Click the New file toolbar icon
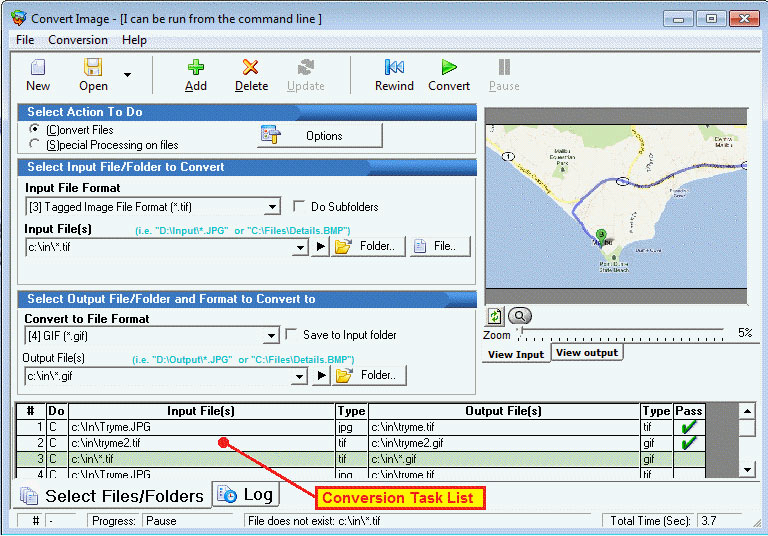The image size is (768, 536). [38, 68]
